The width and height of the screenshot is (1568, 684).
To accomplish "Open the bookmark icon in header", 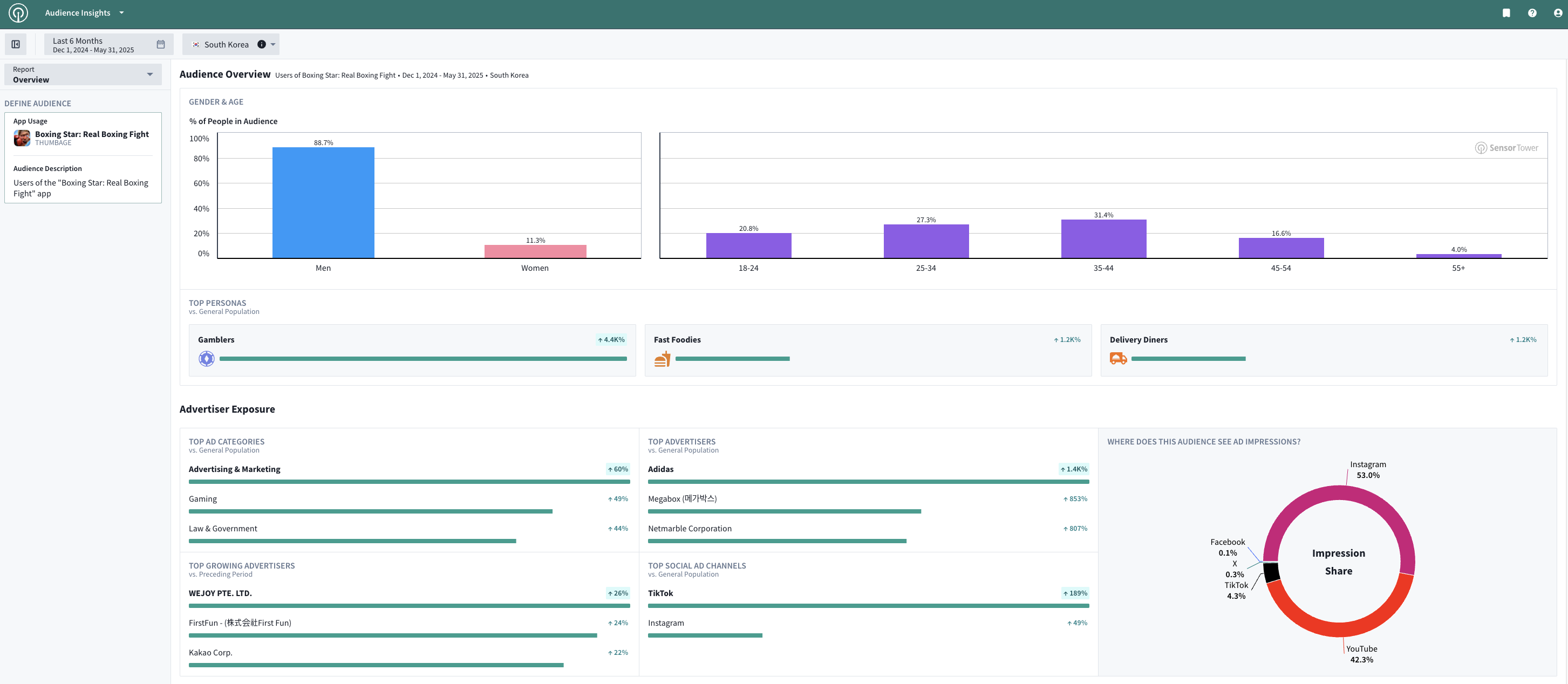I will tap(1506, 13).
